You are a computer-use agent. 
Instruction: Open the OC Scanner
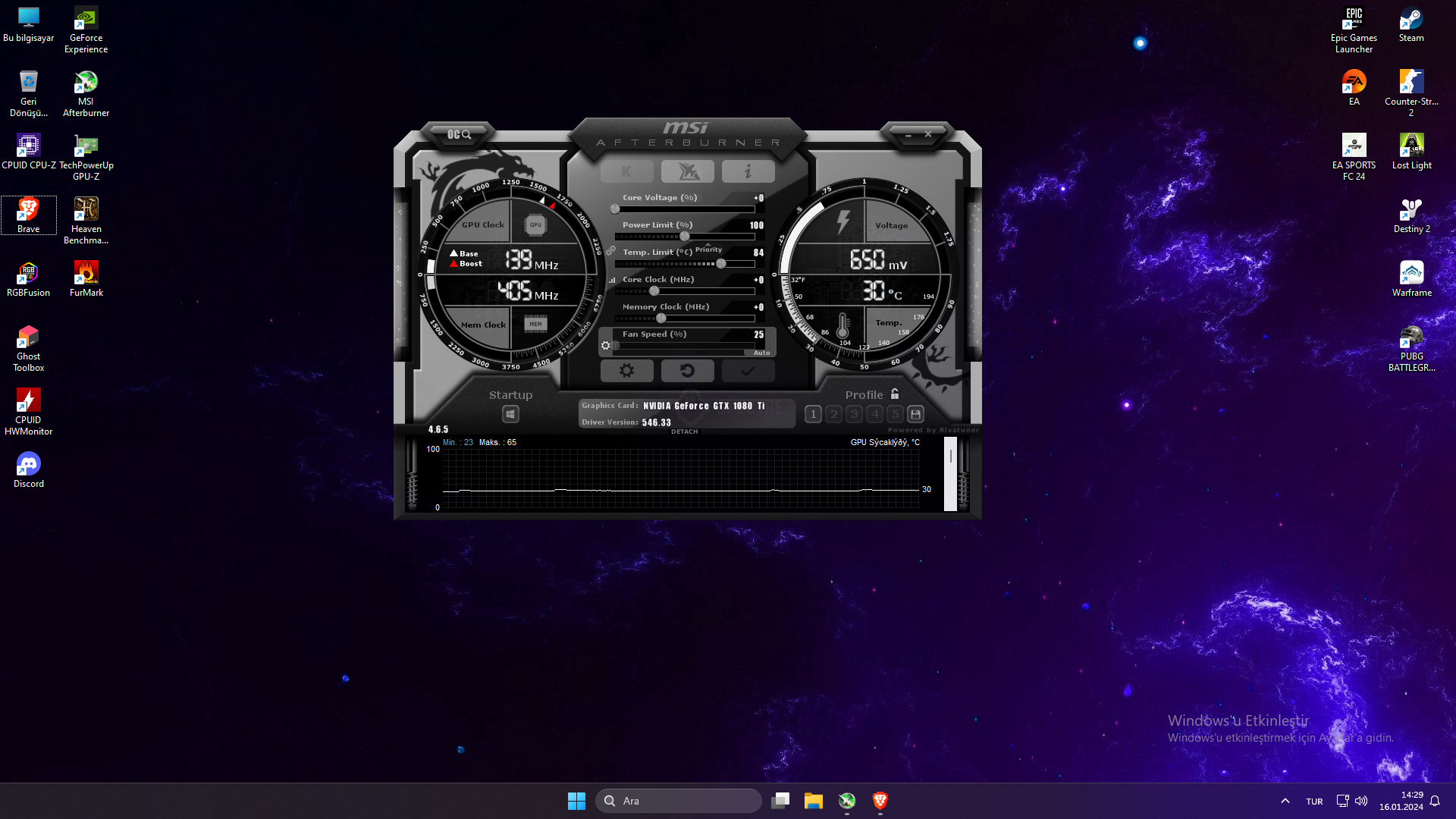[459, 134]
